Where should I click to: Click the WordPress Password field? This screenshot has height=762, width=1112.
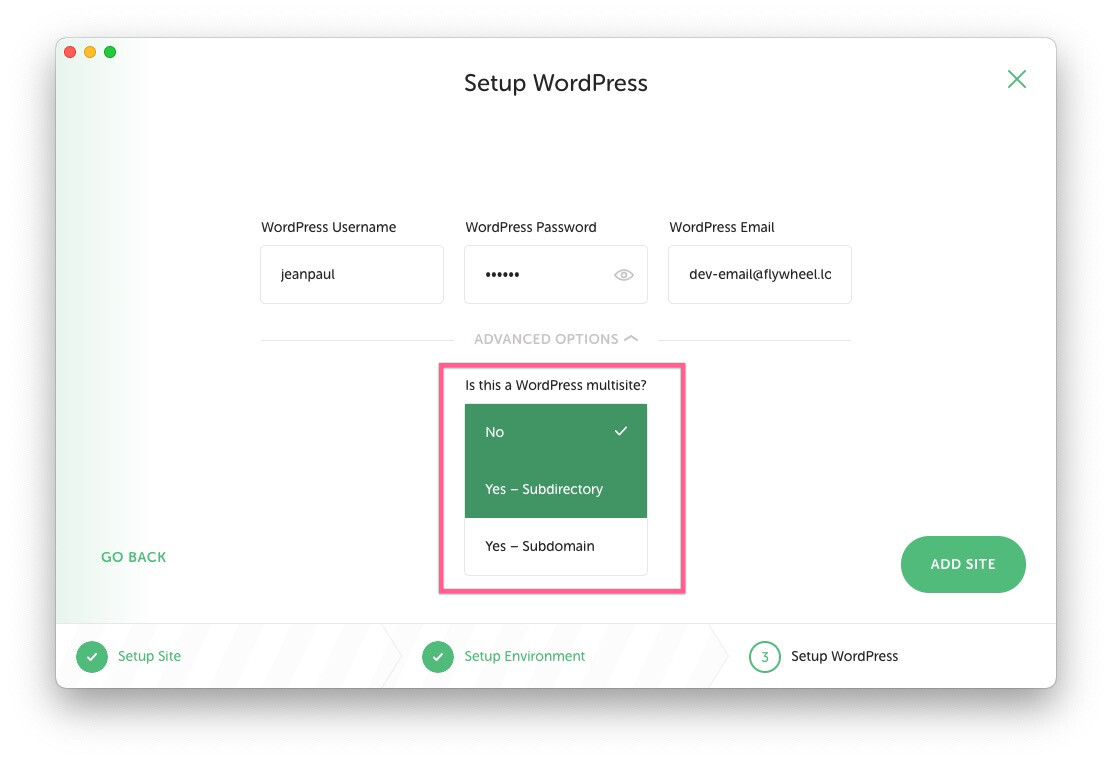click(x=555, y=275)
